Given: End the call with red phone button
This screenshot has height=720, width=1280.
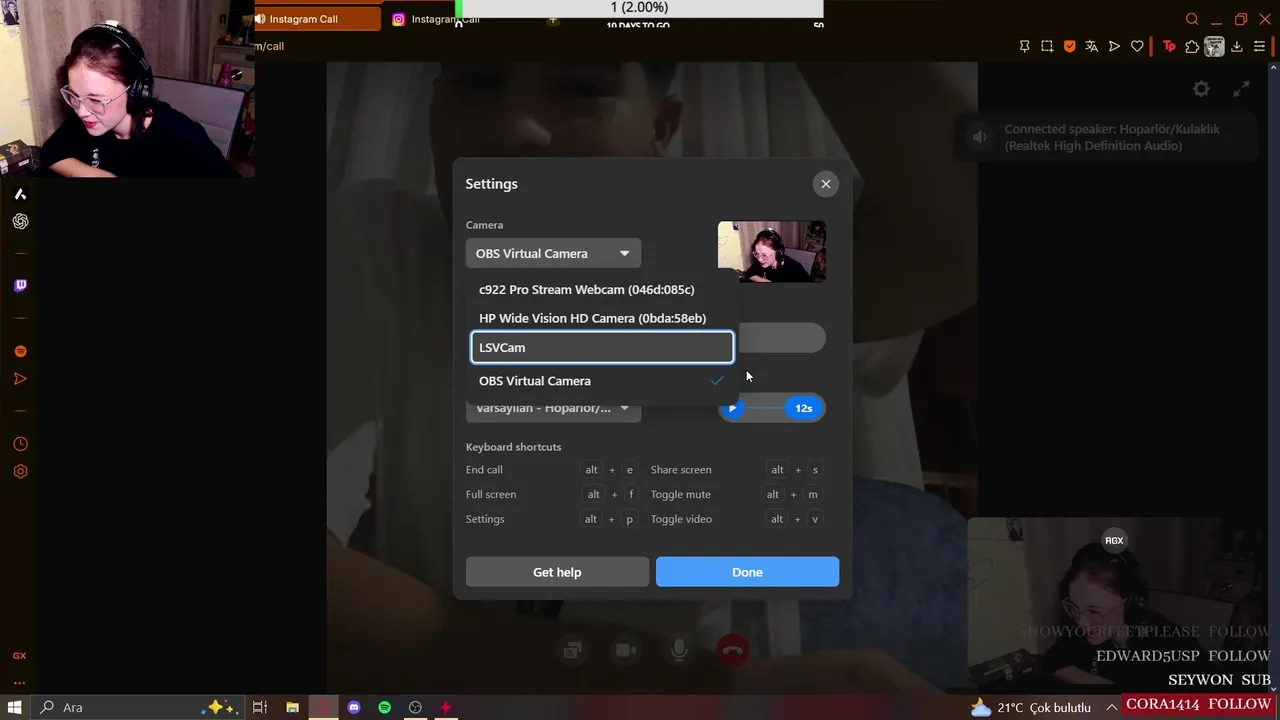Looking at the screenshot, I should [733, 651].
